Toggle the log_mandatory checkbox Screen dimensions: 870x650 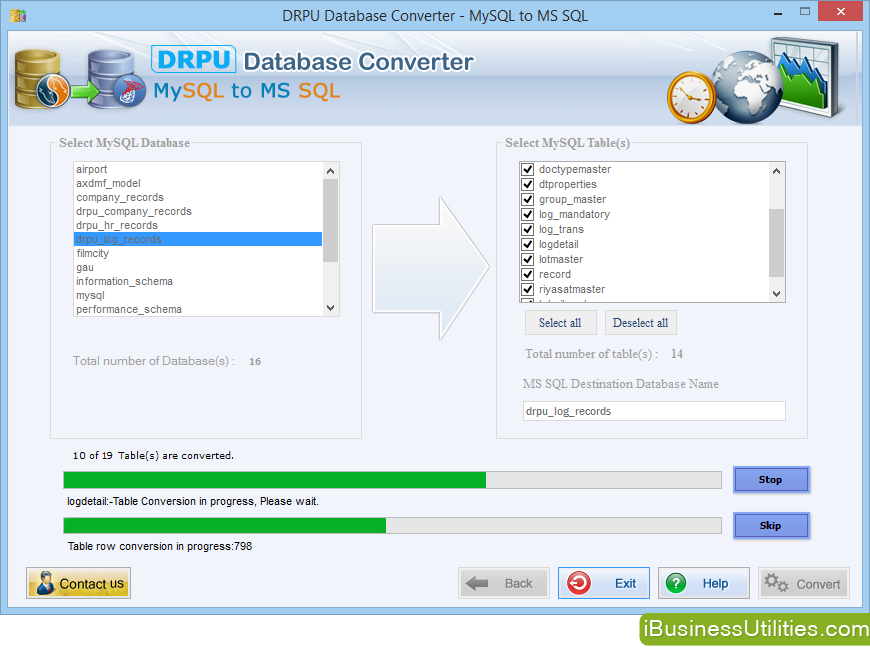point(528,214)
